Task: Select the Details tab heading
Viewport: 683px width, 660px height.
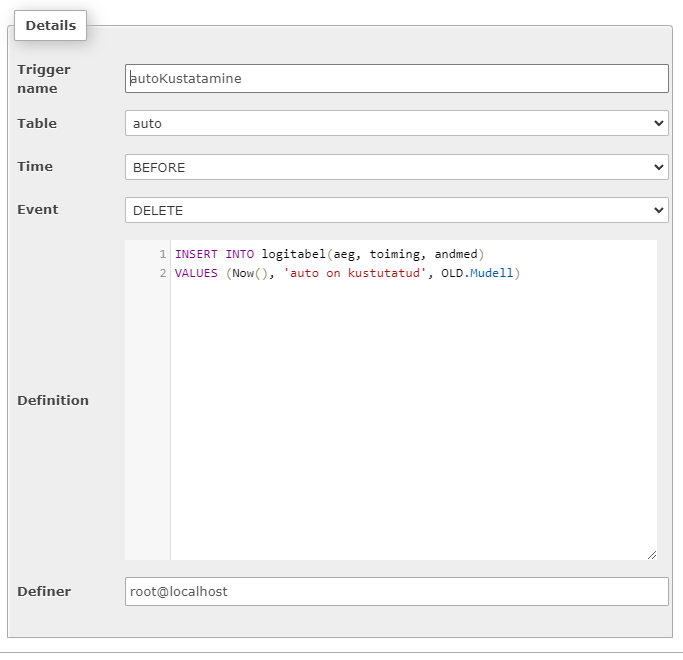Action: click(51, 26)
